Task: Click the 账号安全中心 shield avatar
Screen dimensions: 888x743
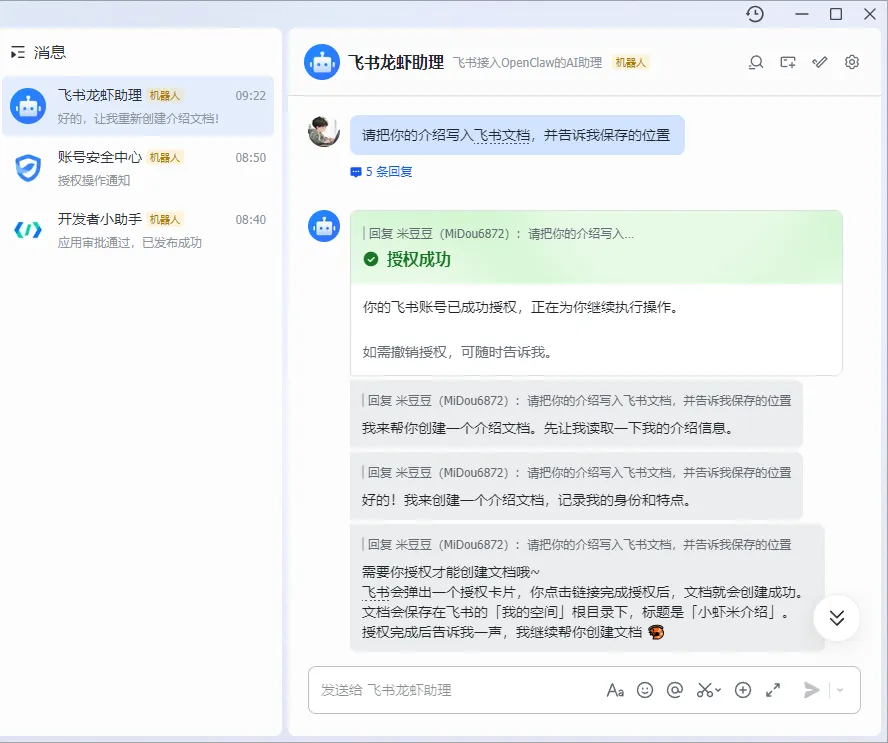Action: click(28, 168)
